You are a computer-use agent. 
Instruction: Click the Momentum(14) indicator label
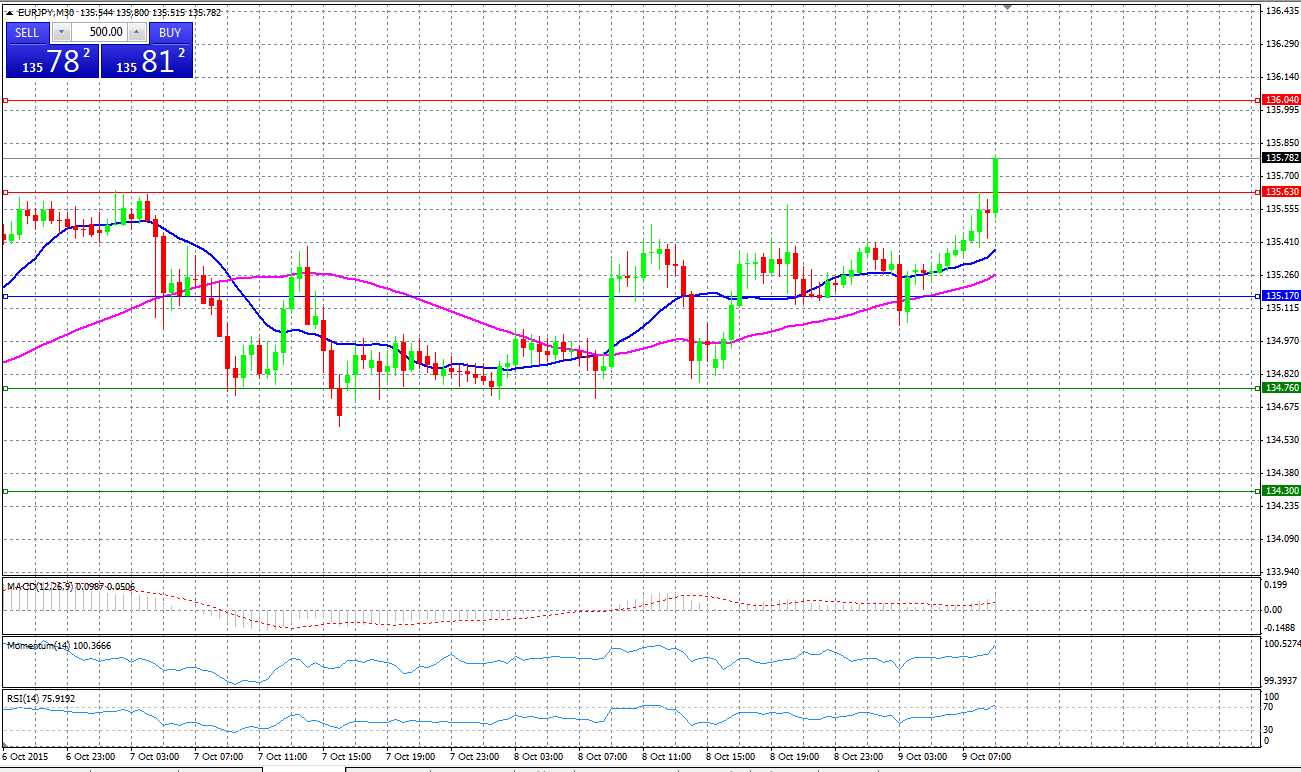pyautogui.click(x=40, y=645)
